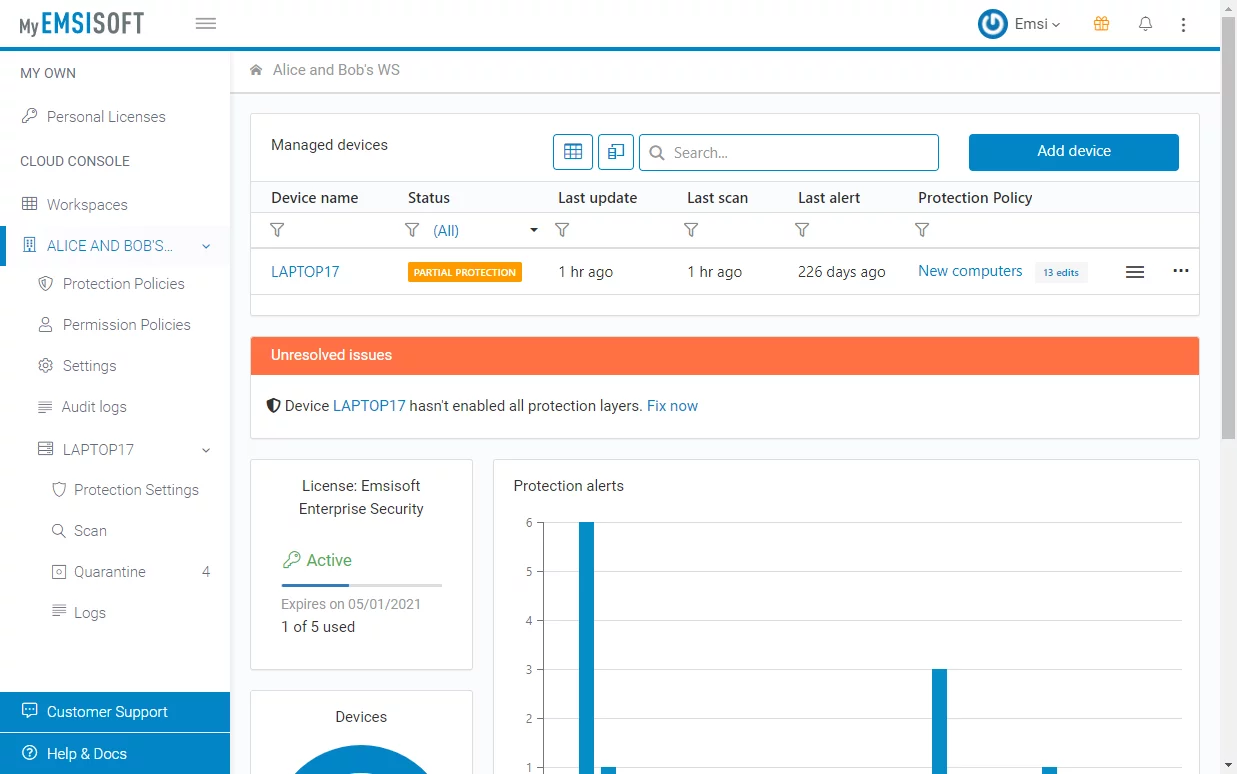Click the filter icon under Device name

278,230
